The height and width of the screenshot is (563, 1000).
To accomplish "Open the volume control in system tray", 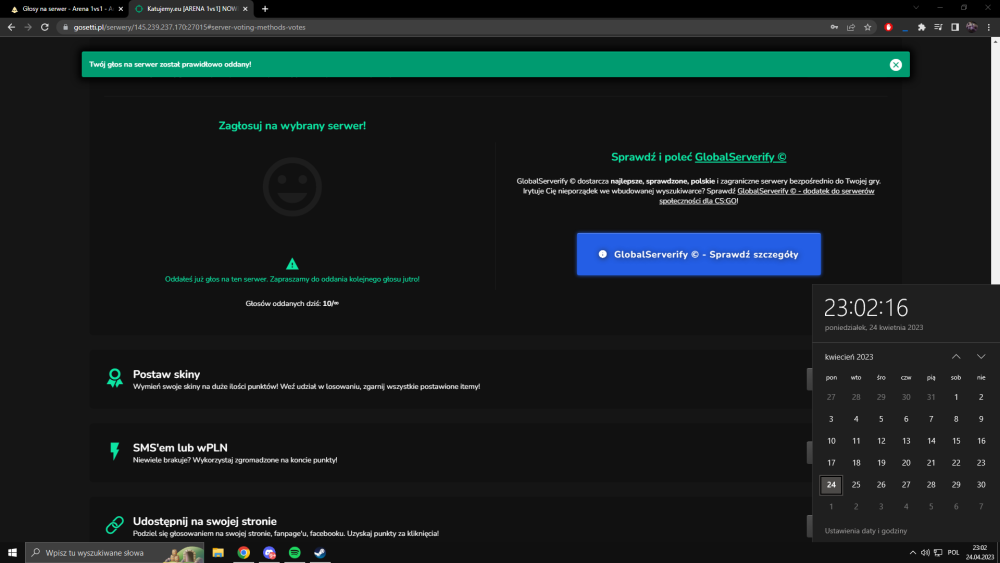I will pos(925,553).
